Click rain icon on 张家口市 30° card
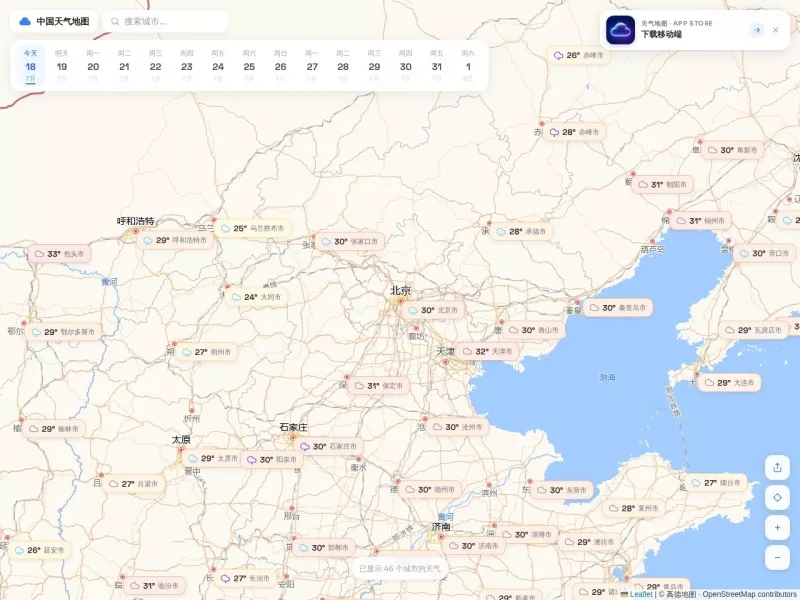 (x=326, y=242)
